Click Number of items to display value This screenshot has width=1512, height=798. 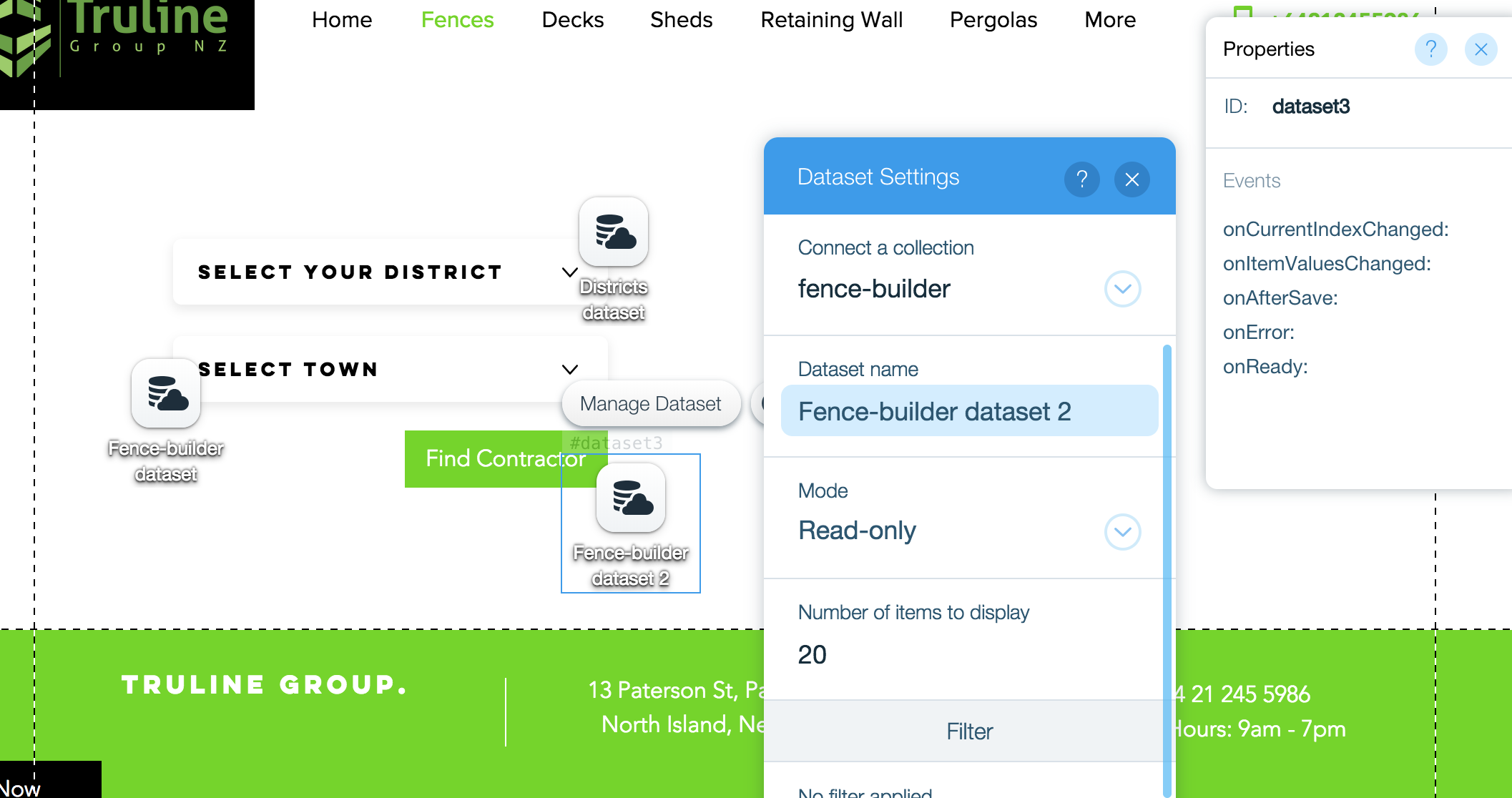[x=813, y=654]
